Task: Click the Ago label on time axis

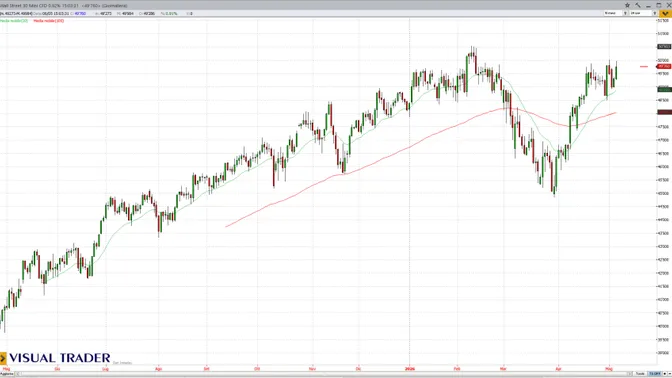Action: [159, 369]
